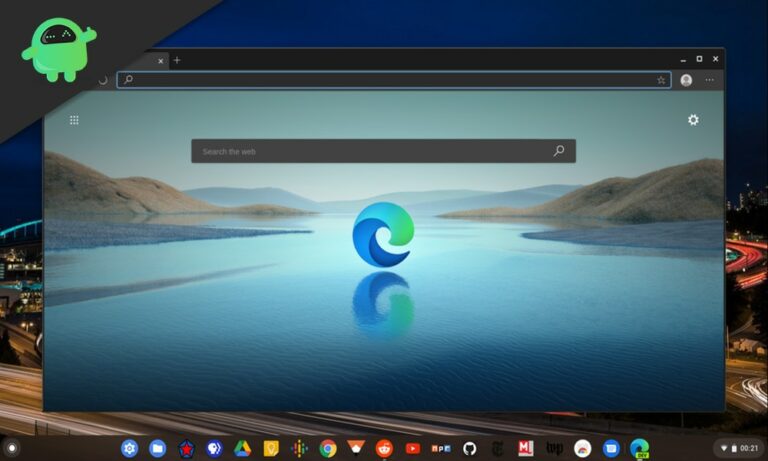
Task: Open Settings from the shelf
Action: coord(129,448)
